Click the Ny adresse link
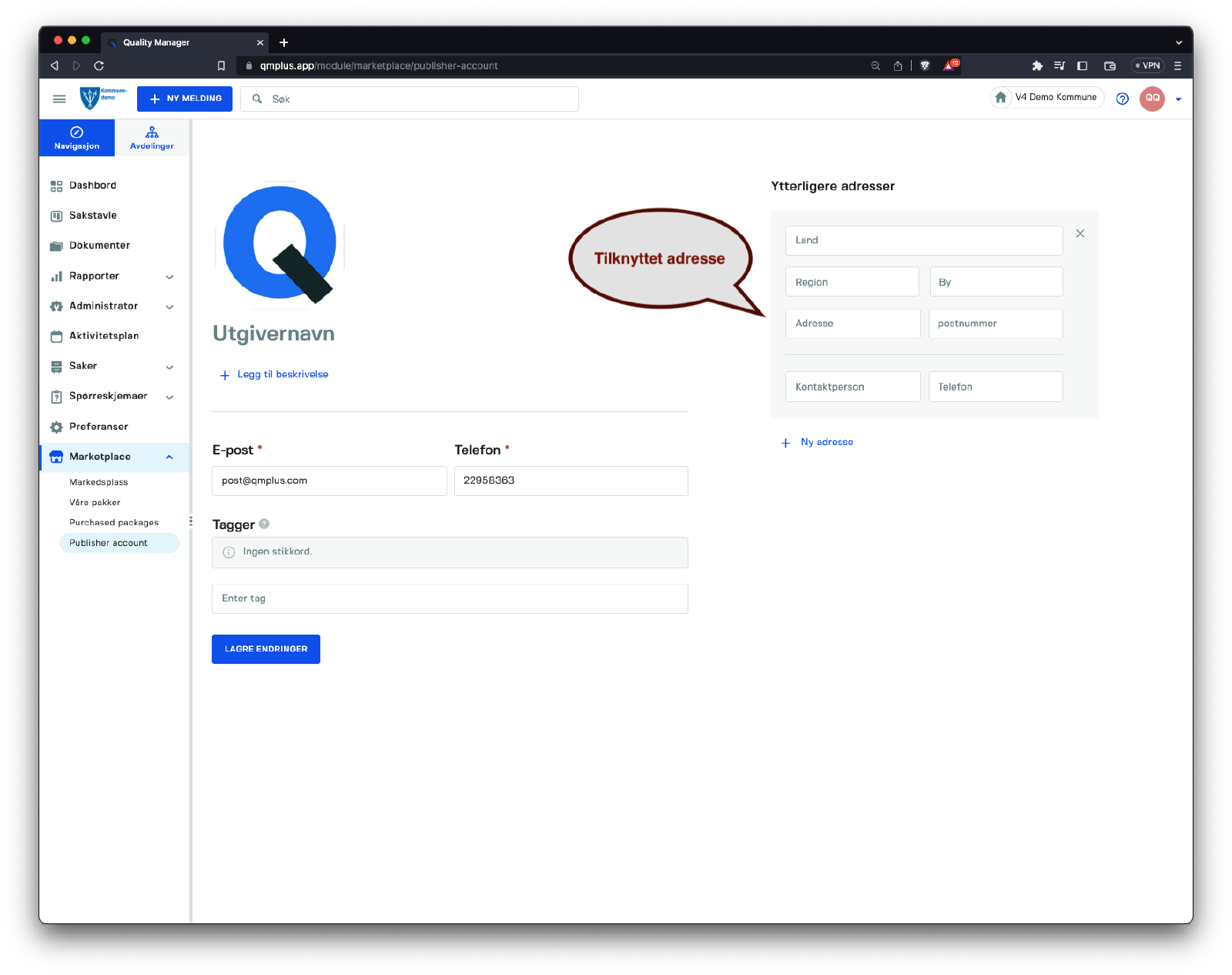Image resolution: width=1232 pixels, height=975 pixels. pos(826,442)
